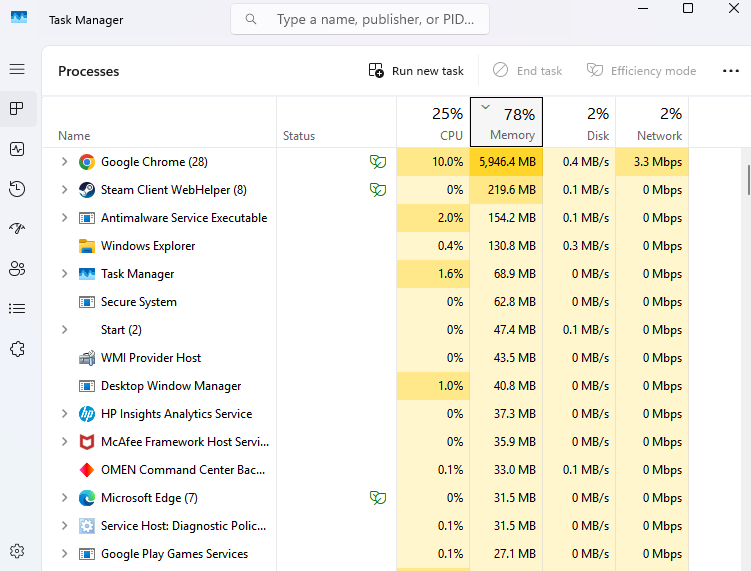Open the three-dot more options menu
This screenshot has height=571, width=751.
point(730,71)
